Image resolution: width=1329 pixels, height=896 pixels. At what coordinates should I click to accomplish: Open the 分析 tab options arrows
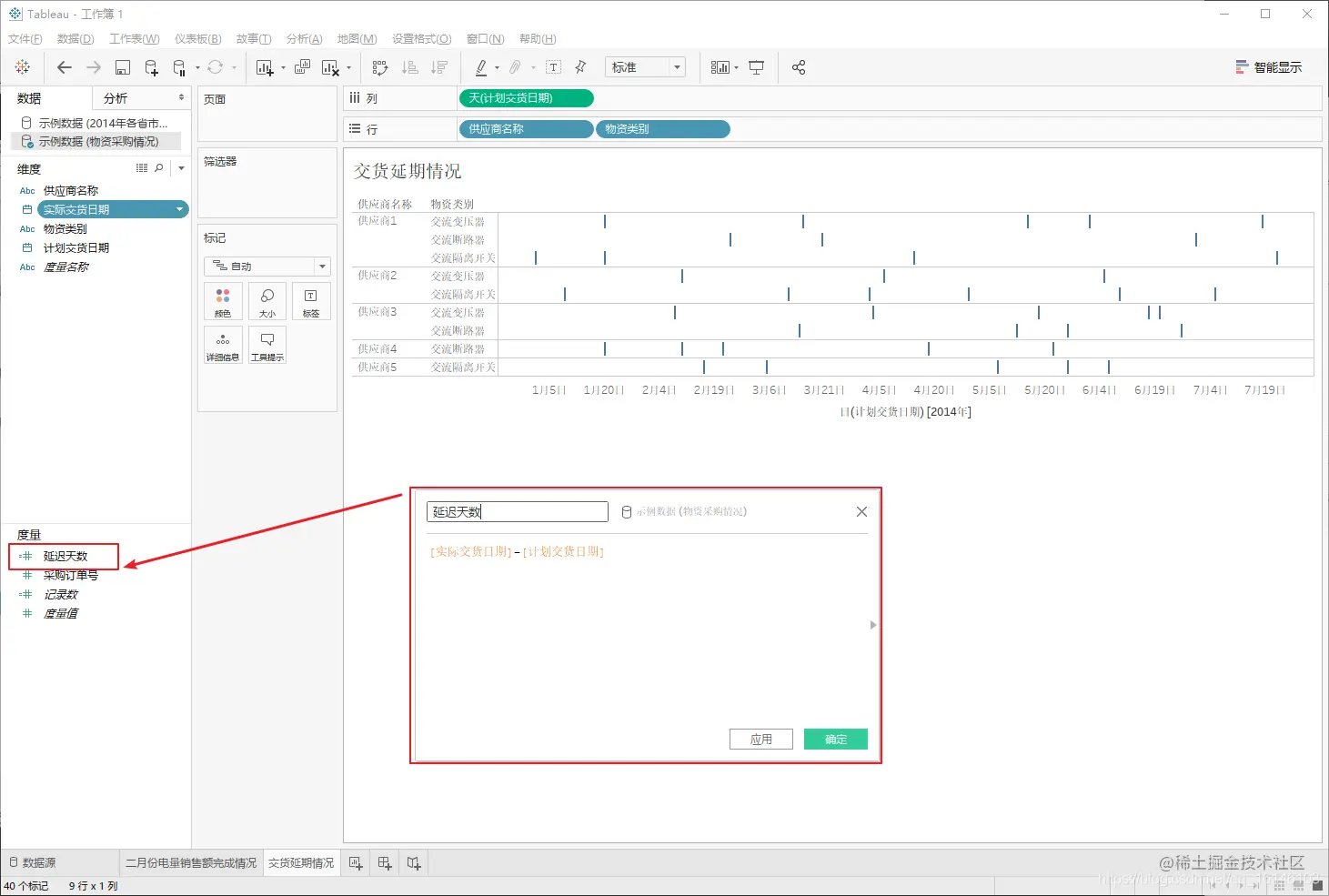click(x=181, y=97)
